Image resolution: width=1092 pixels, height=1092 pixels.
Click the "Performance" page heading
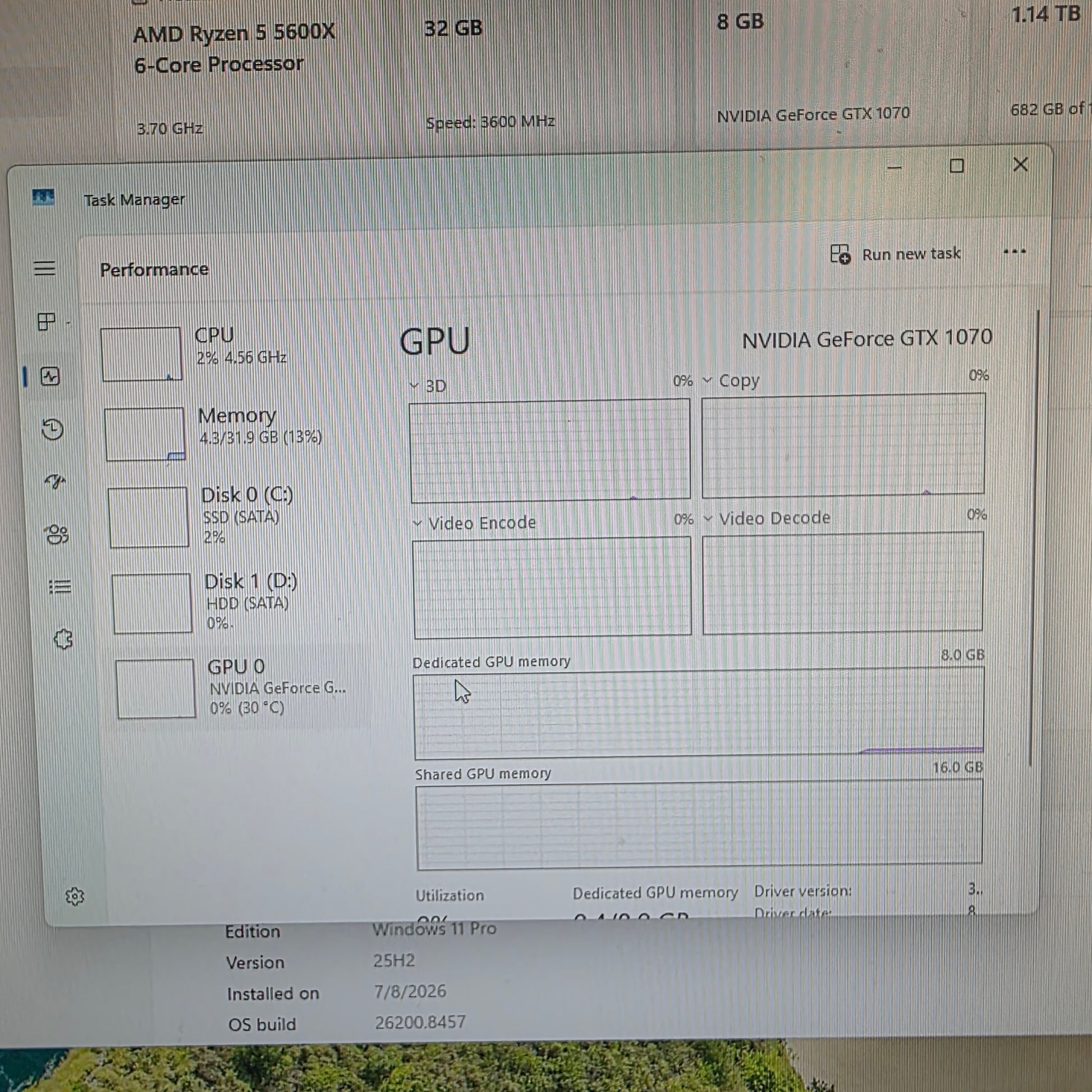coord(154,269)
